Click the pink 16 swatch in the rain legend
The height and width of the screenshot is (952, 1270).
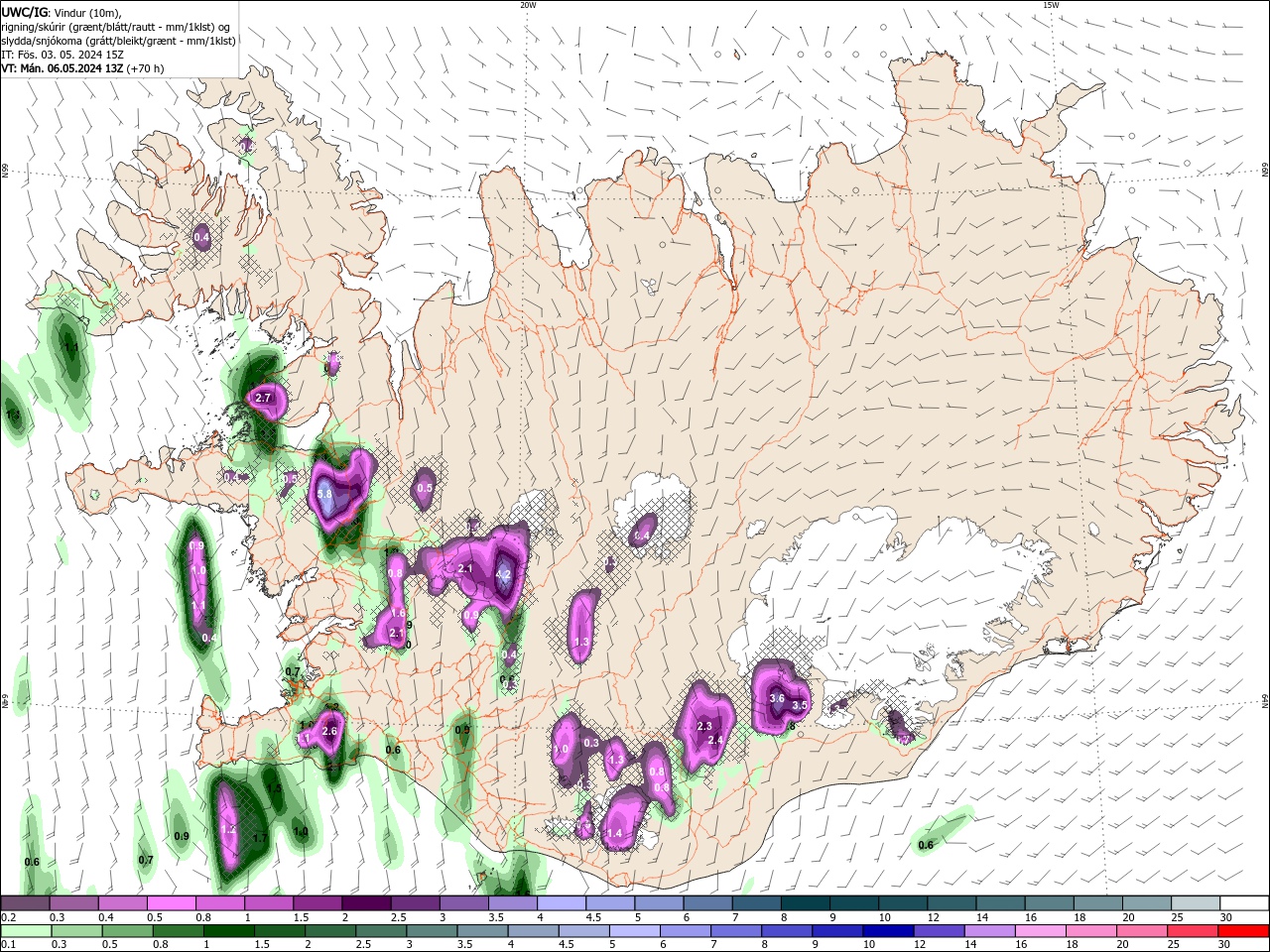coord(1040,931)
